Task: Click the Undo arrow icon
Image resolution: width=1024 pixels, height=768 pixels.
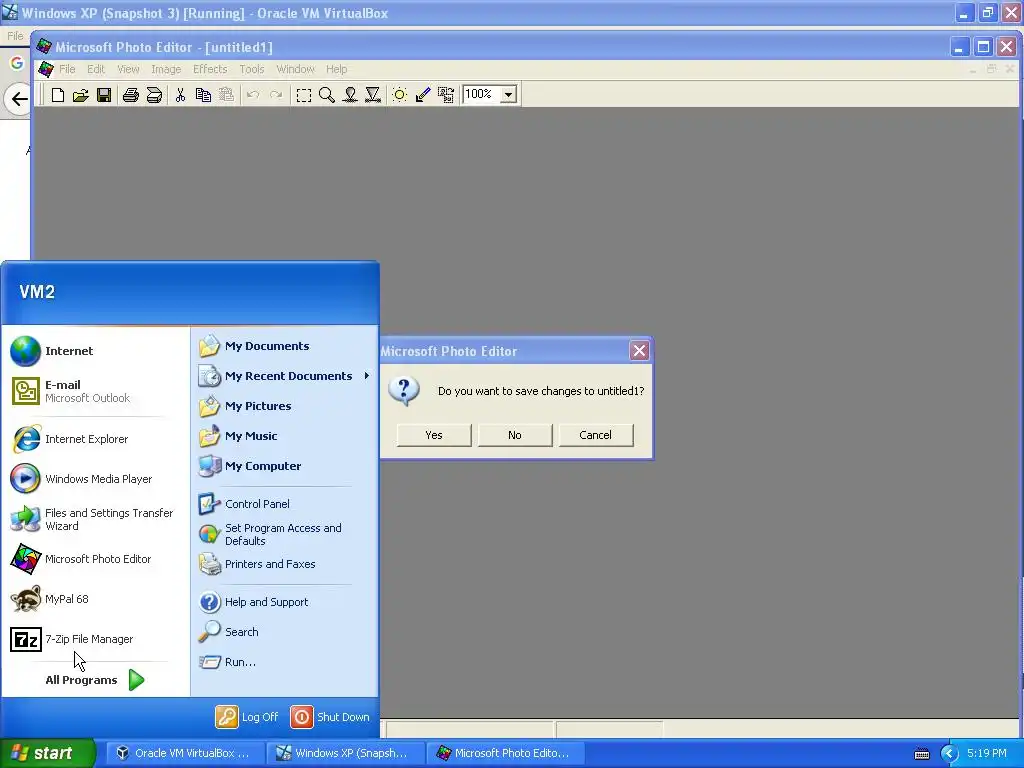Action: [253, 95]
